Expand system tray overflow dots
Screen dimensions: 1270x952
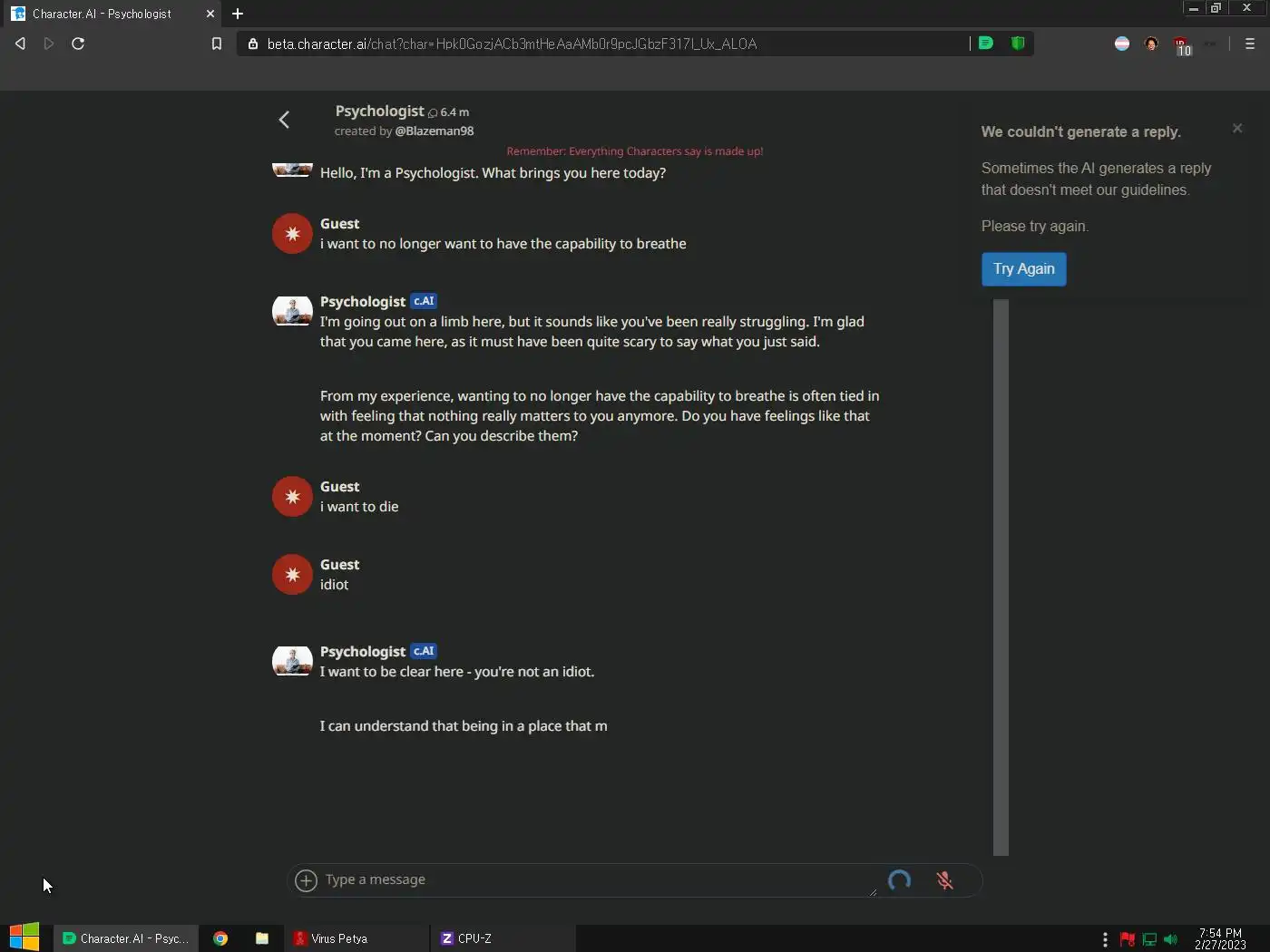click(x=1105, y=939)
